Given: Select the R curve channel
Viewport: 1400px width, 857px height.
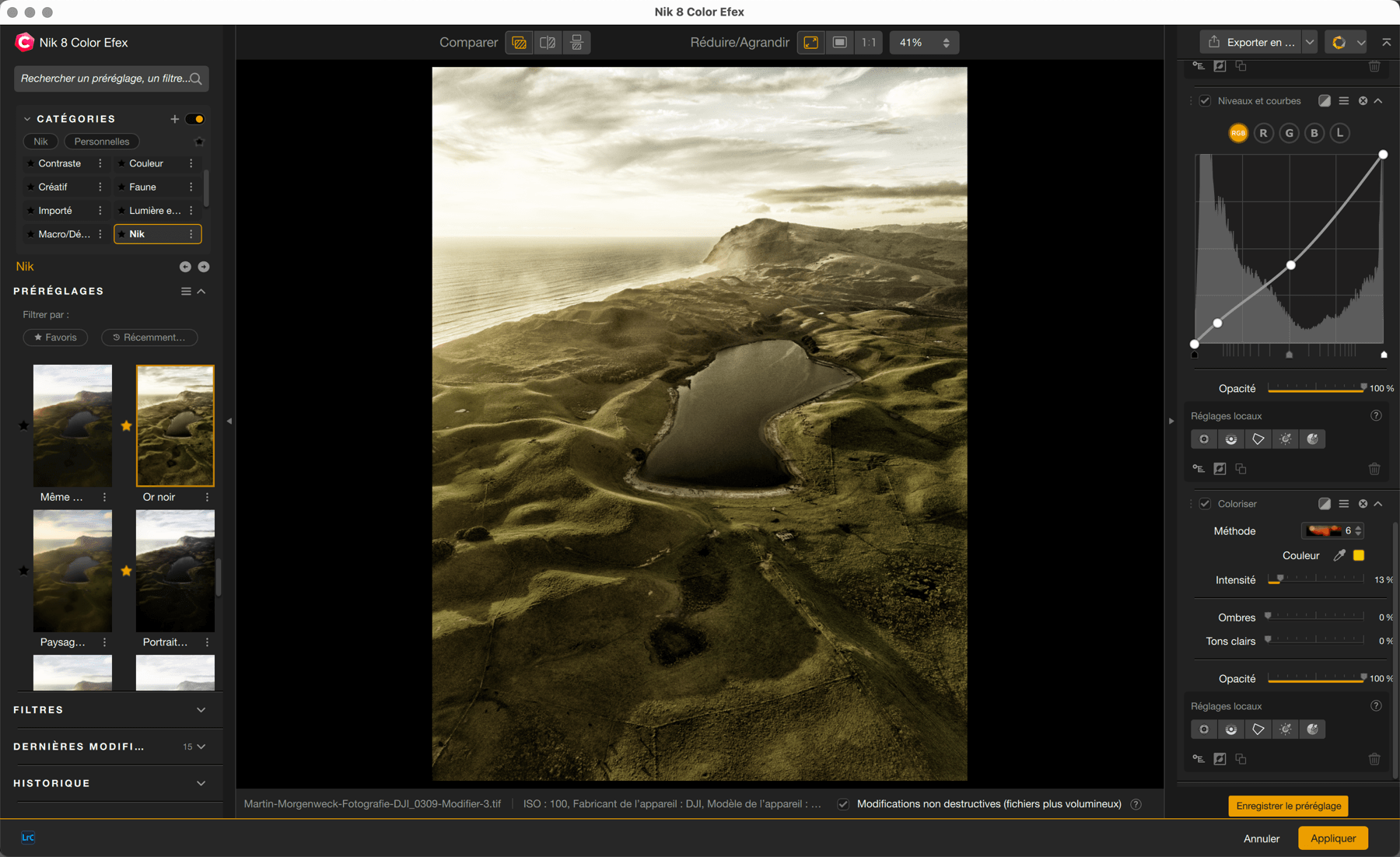Looking at the screenshot, I should pos(1263,133).
